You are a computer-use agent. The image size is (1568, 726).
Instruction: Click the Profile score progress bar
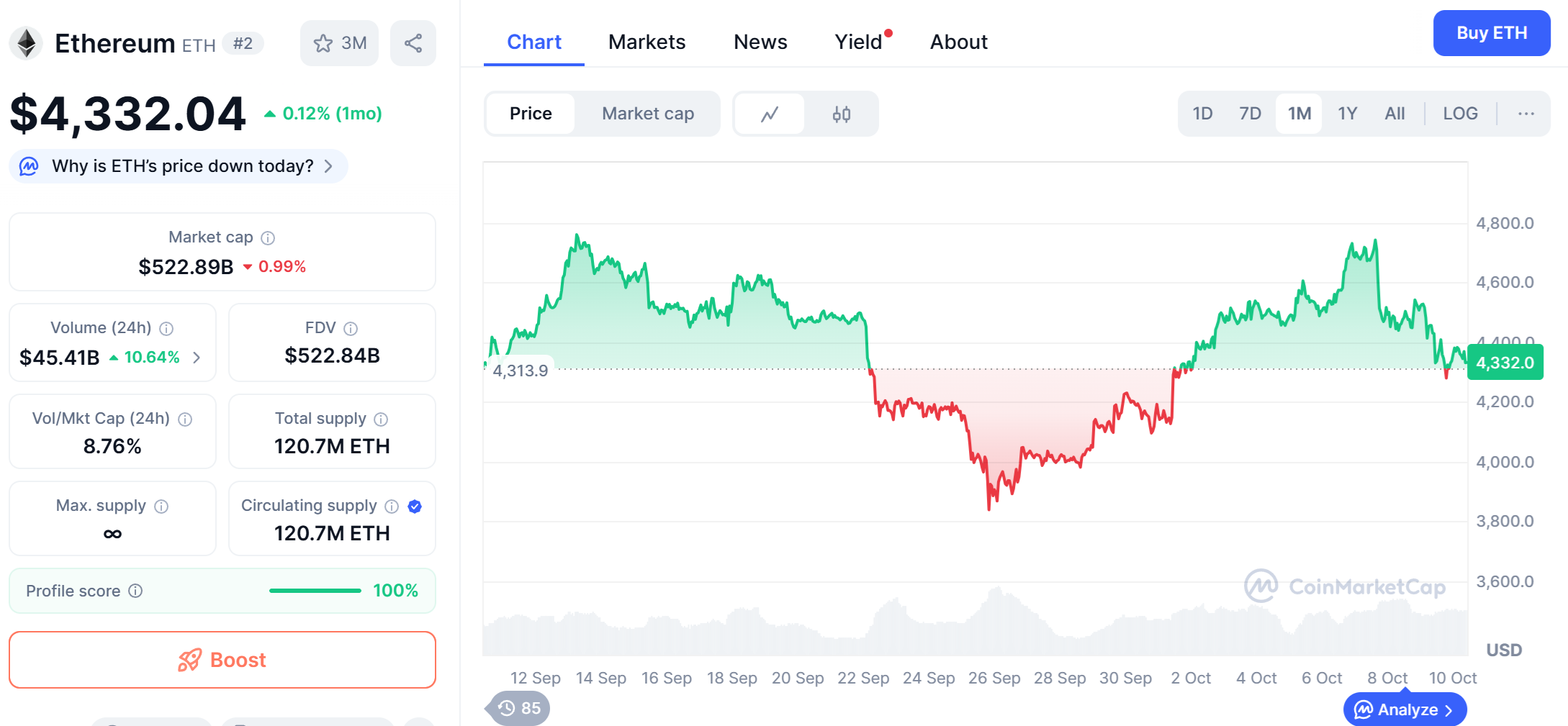tap(315, 591)
